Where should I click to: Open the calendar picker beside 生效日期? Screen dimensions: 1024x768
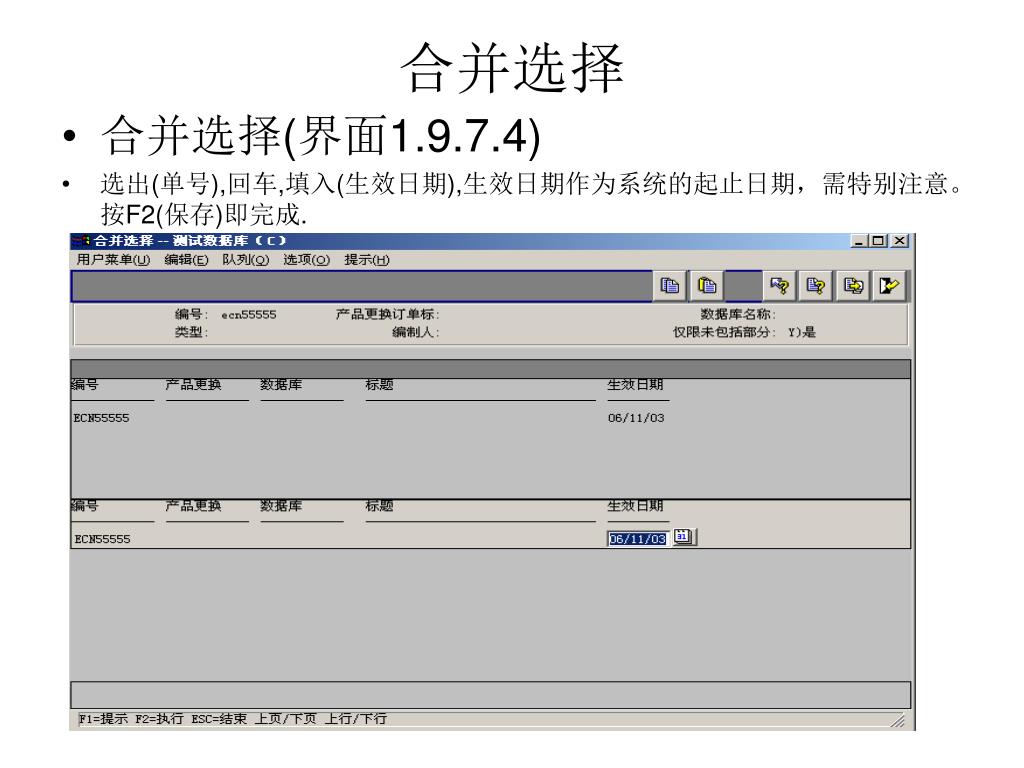(x=684, y=537)
